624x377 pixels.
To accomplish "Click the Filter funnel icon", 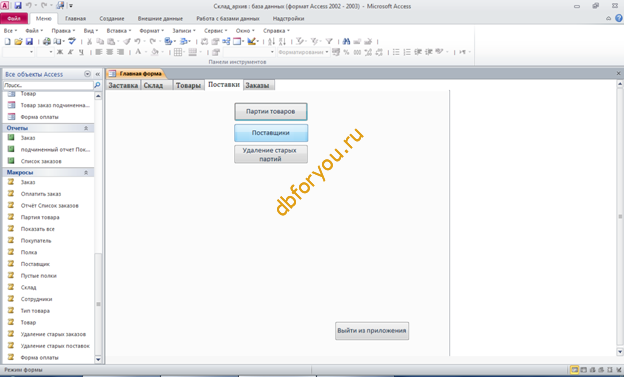I will 329,41.
